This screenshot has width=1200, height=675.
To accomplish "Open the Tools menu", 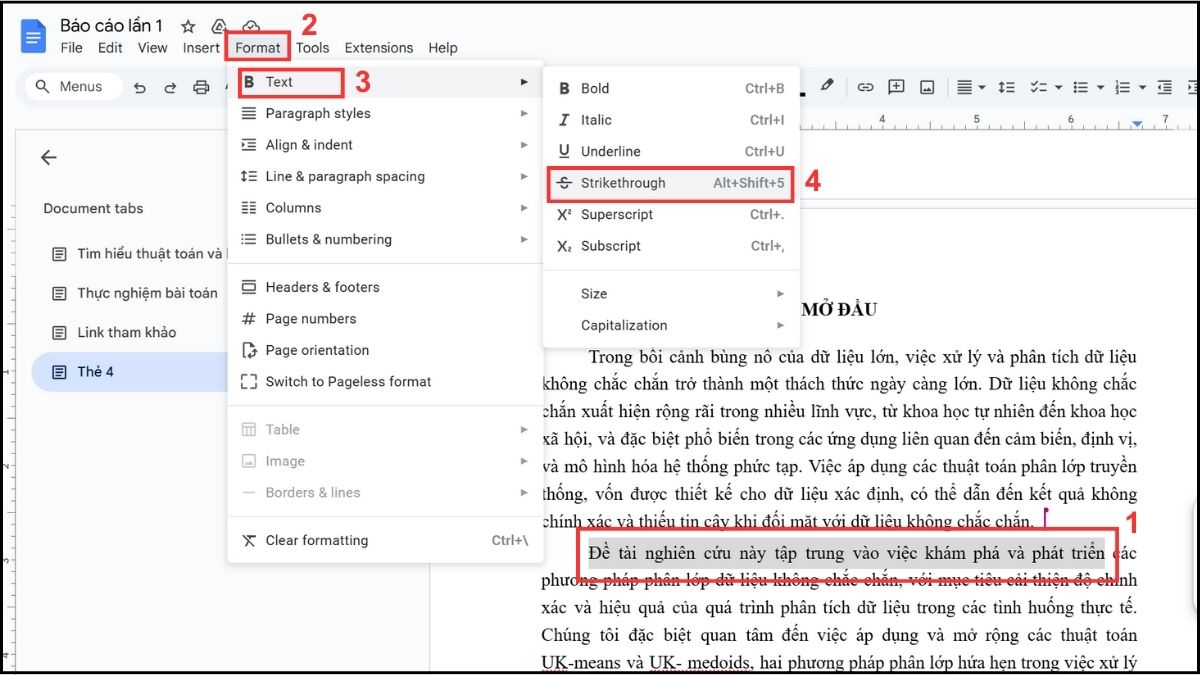I will click(312, 47).
